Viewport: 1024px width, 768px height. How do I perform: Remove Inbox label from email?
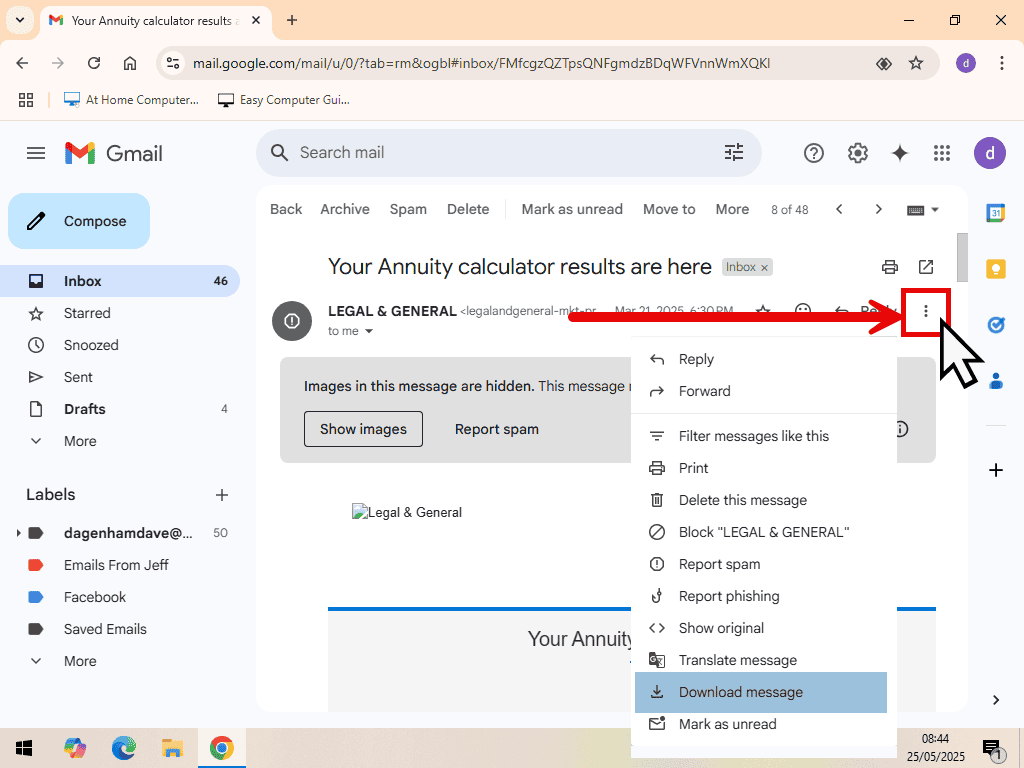(764, 268)
